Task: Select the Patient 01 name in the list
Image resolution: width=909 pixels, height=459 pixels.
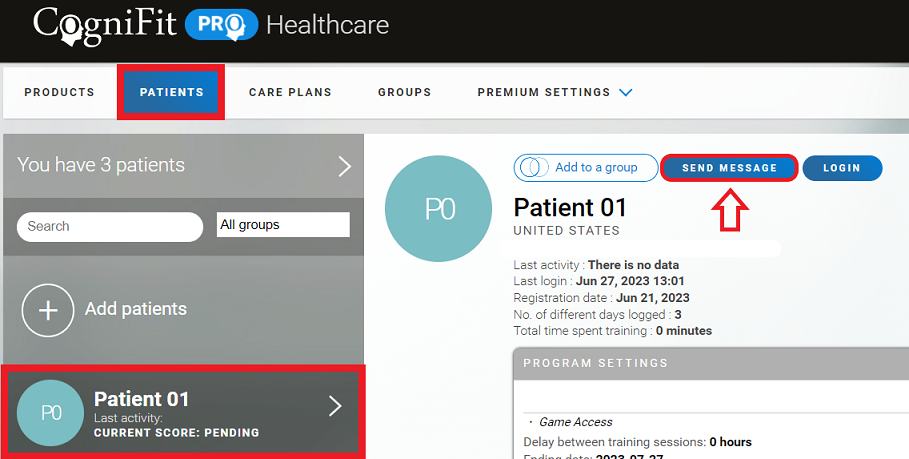Action: pos(142,399)
